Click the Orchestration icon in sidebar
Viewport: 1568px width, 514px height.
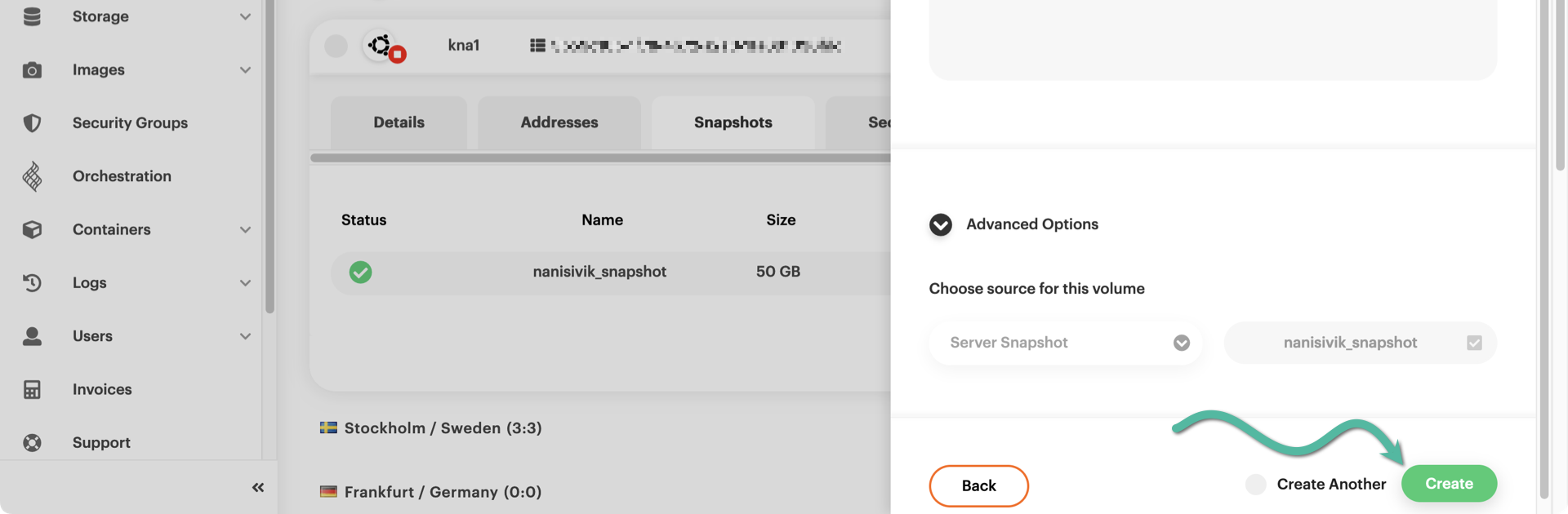[32, 176]
